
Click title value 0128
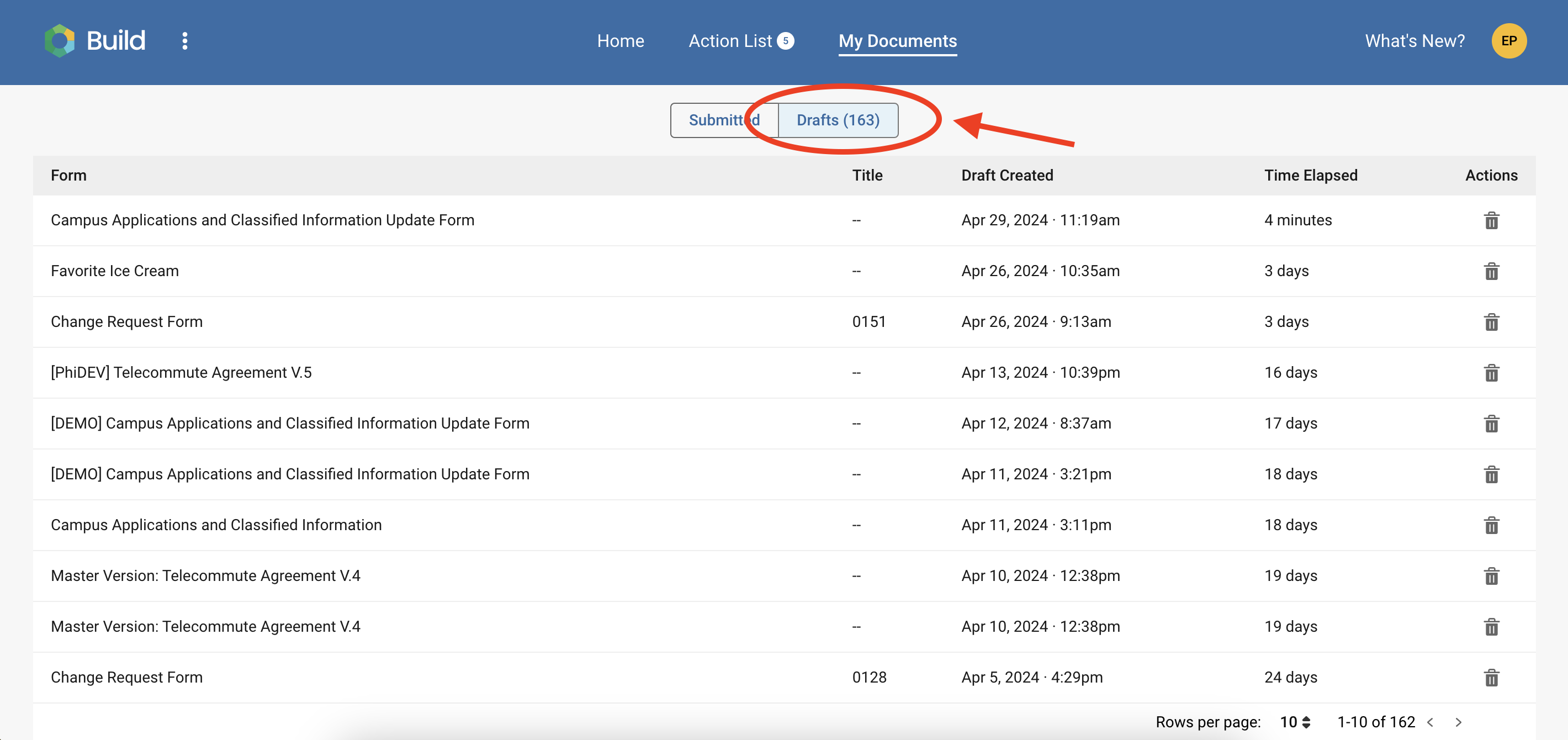click(x=868, y=677)
